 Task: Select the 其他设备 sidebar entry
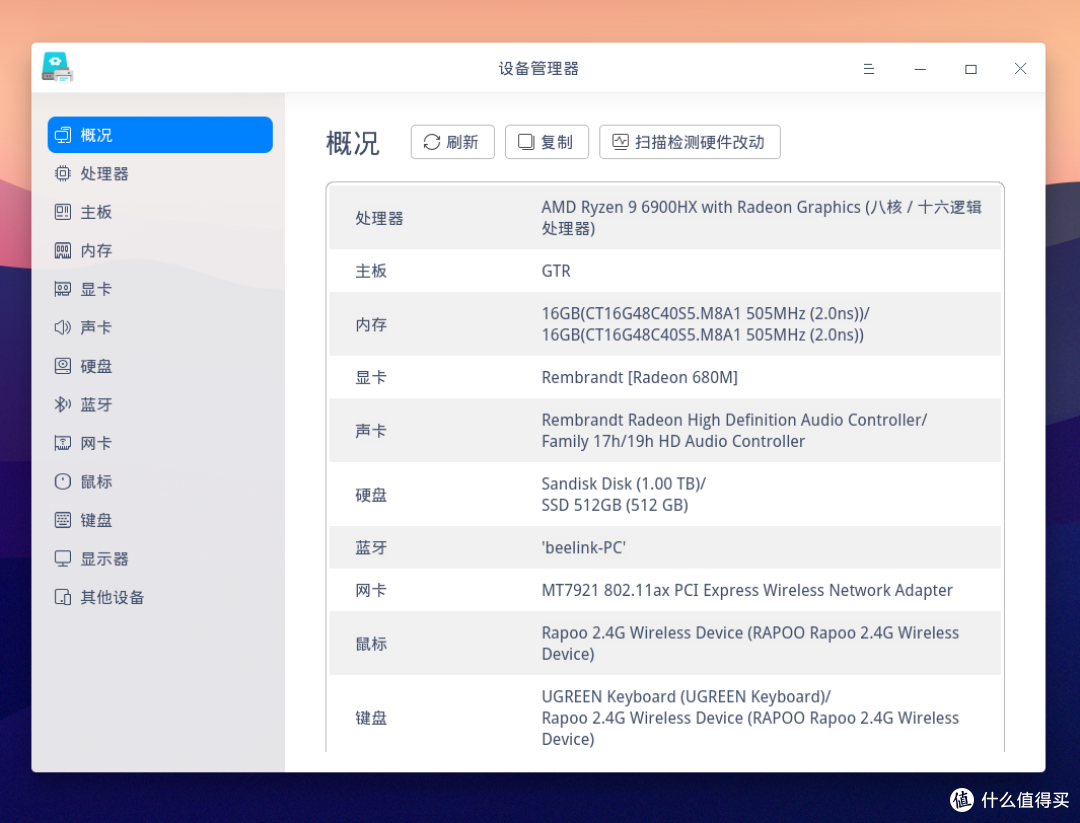160,597
